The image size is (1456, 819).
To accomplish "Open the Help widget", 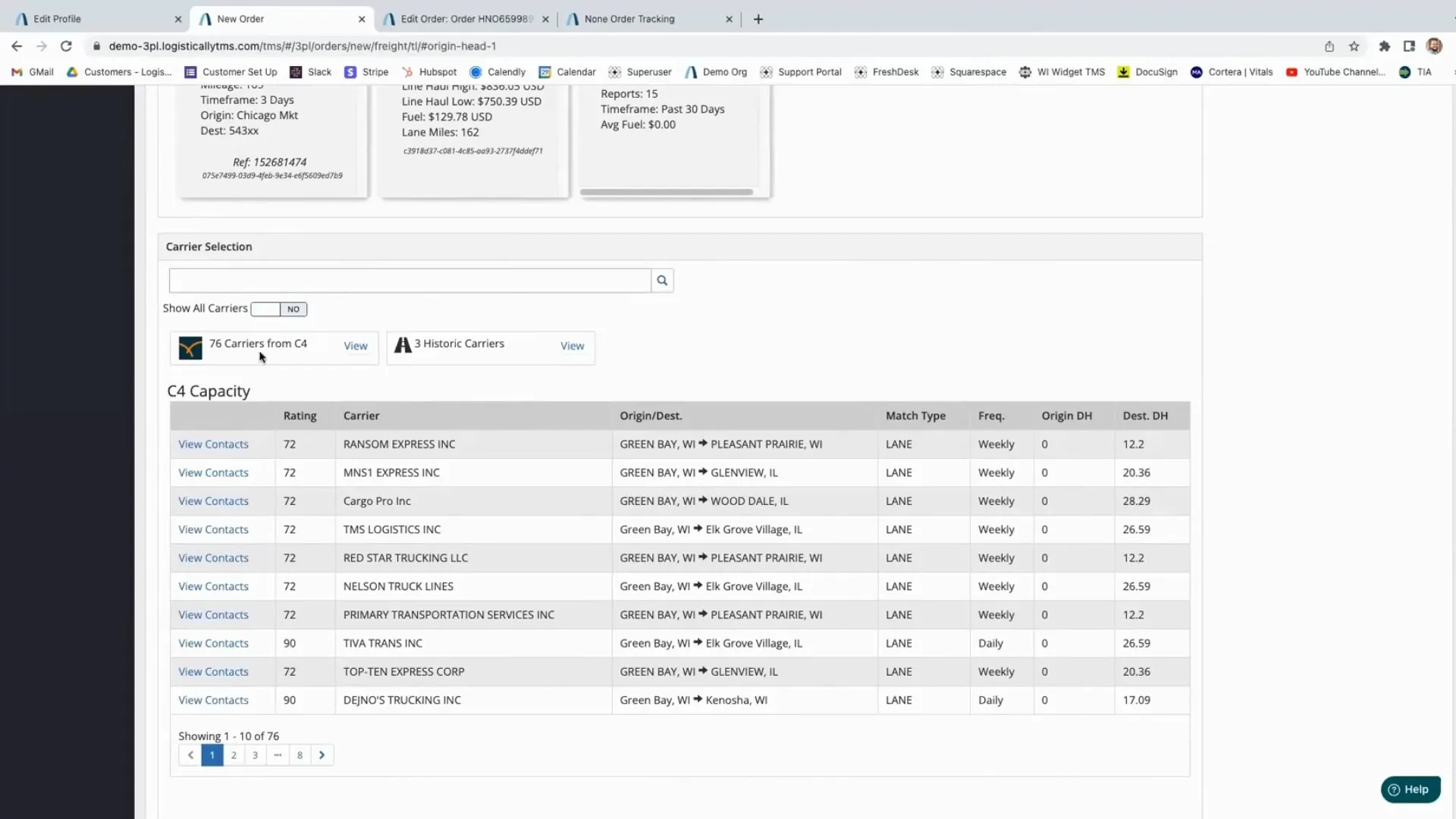I will tap(1409, 789).
